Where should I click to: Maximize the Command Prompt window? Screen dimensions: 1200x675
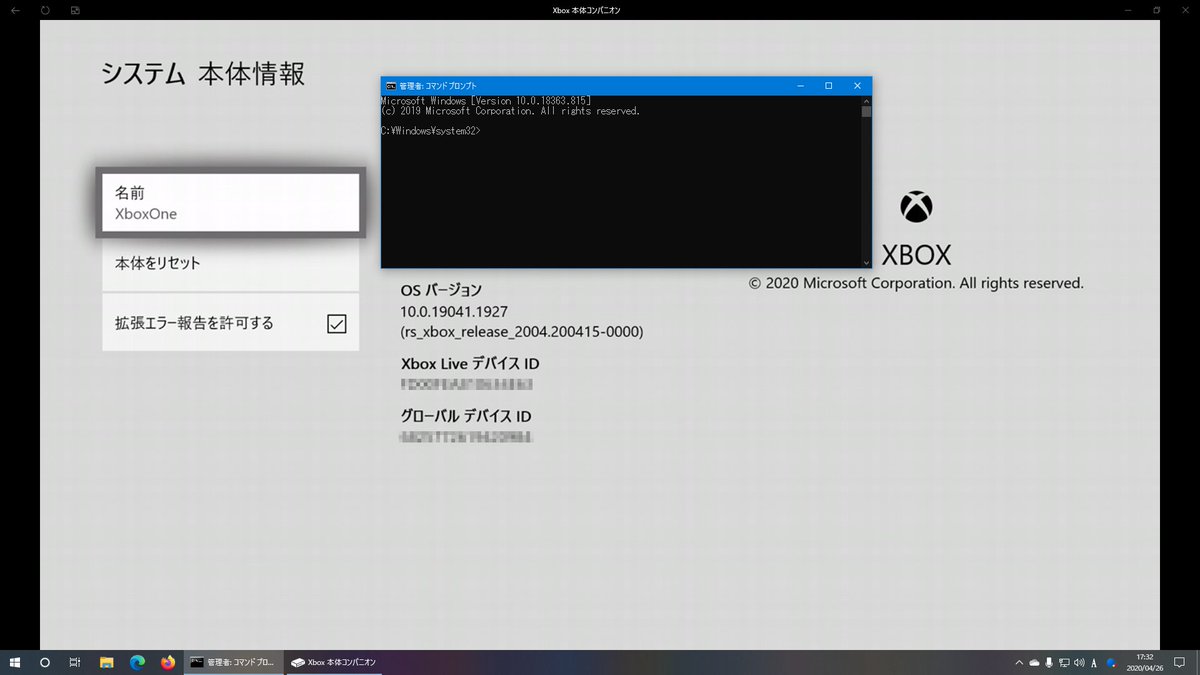(x=828, y=86)
